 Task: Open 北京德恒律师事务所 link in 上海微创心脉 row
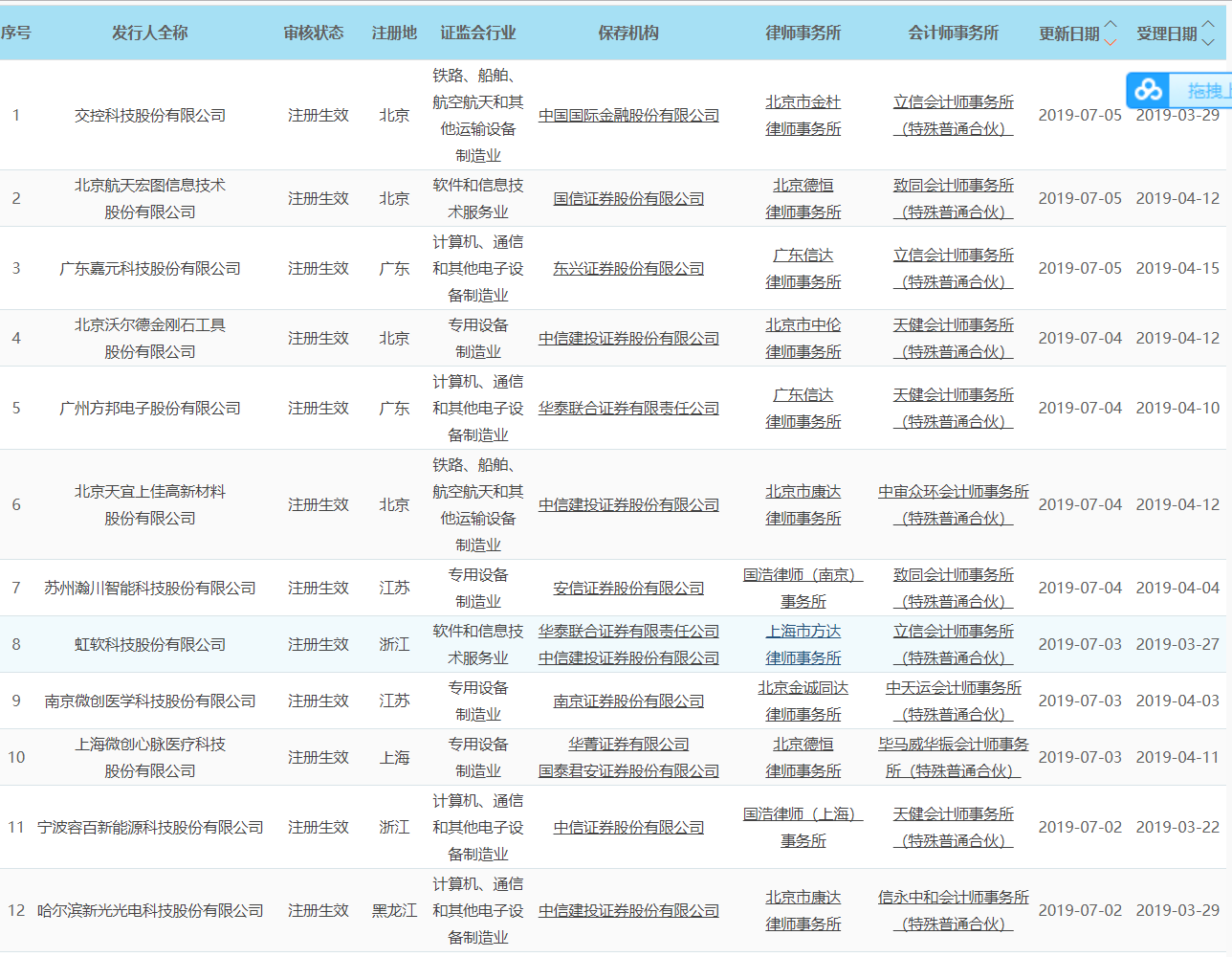803,757
